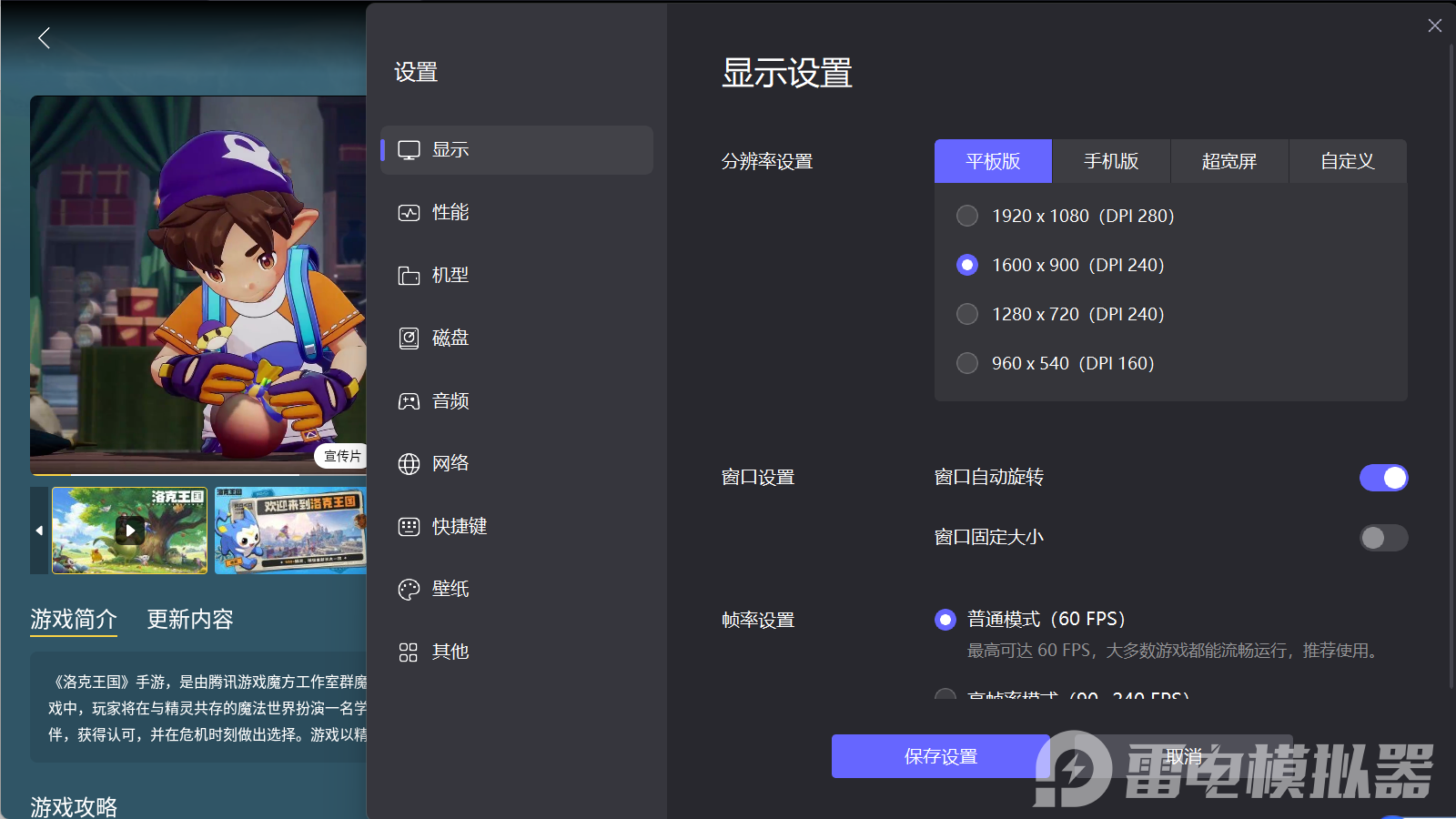Select 1600 x 900 resolution
The height and width of the screenshot is (819, 1456).
coord(967,265)
